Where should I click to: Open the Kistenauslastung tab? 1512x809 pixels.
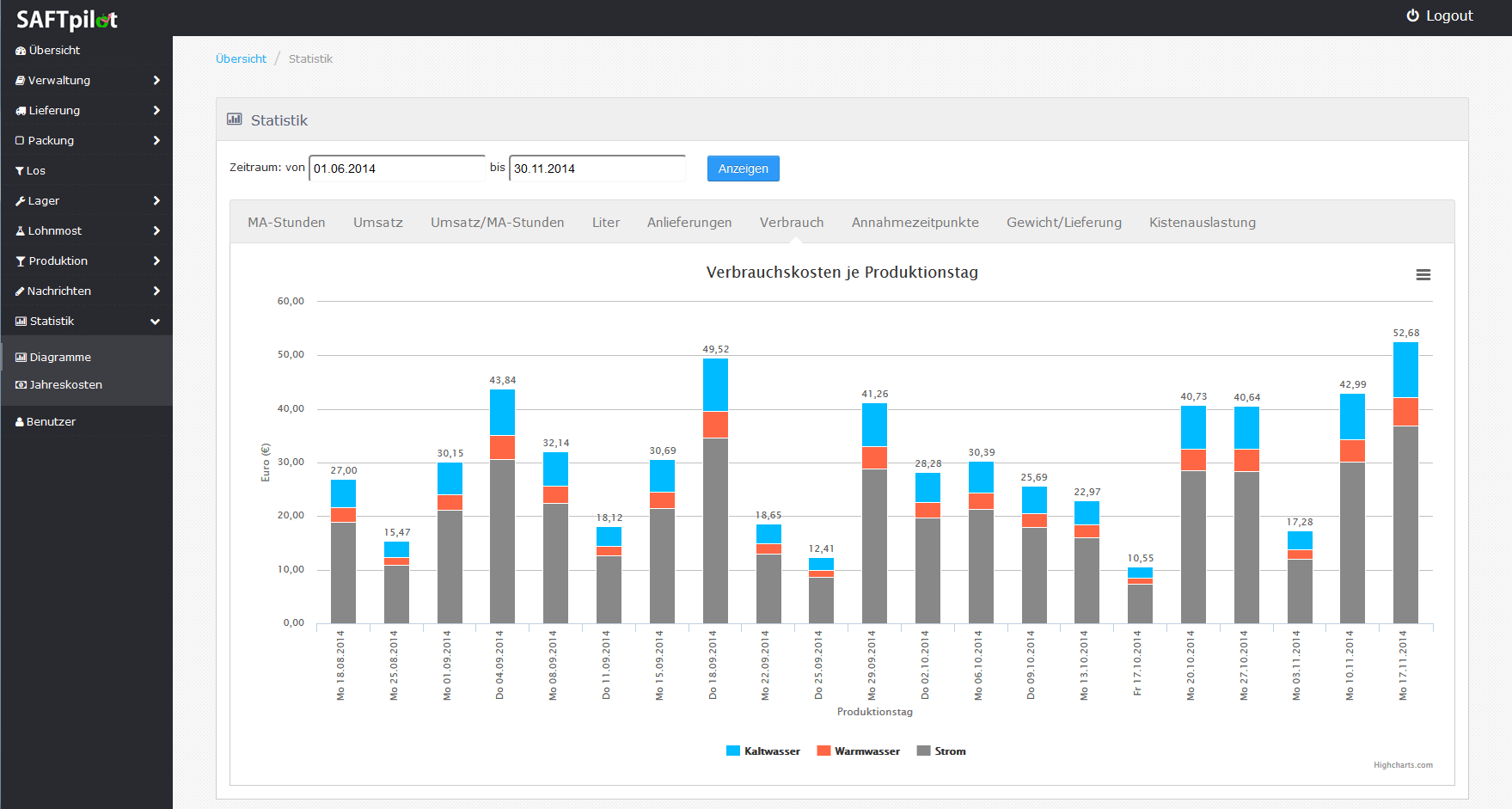coord(1202,223)
